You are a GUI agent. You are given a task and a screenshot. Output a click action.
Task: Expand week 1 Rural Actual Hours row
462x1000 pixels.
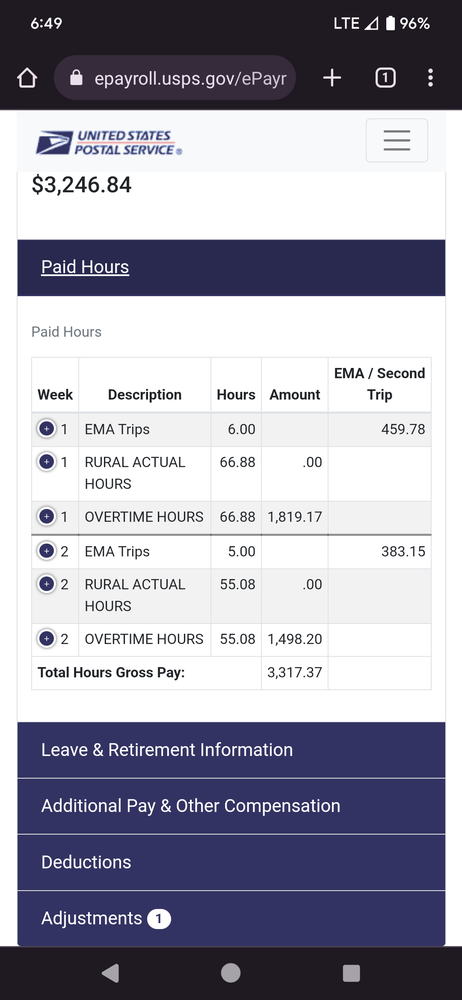pyautogui.click(x=46, y=462)
